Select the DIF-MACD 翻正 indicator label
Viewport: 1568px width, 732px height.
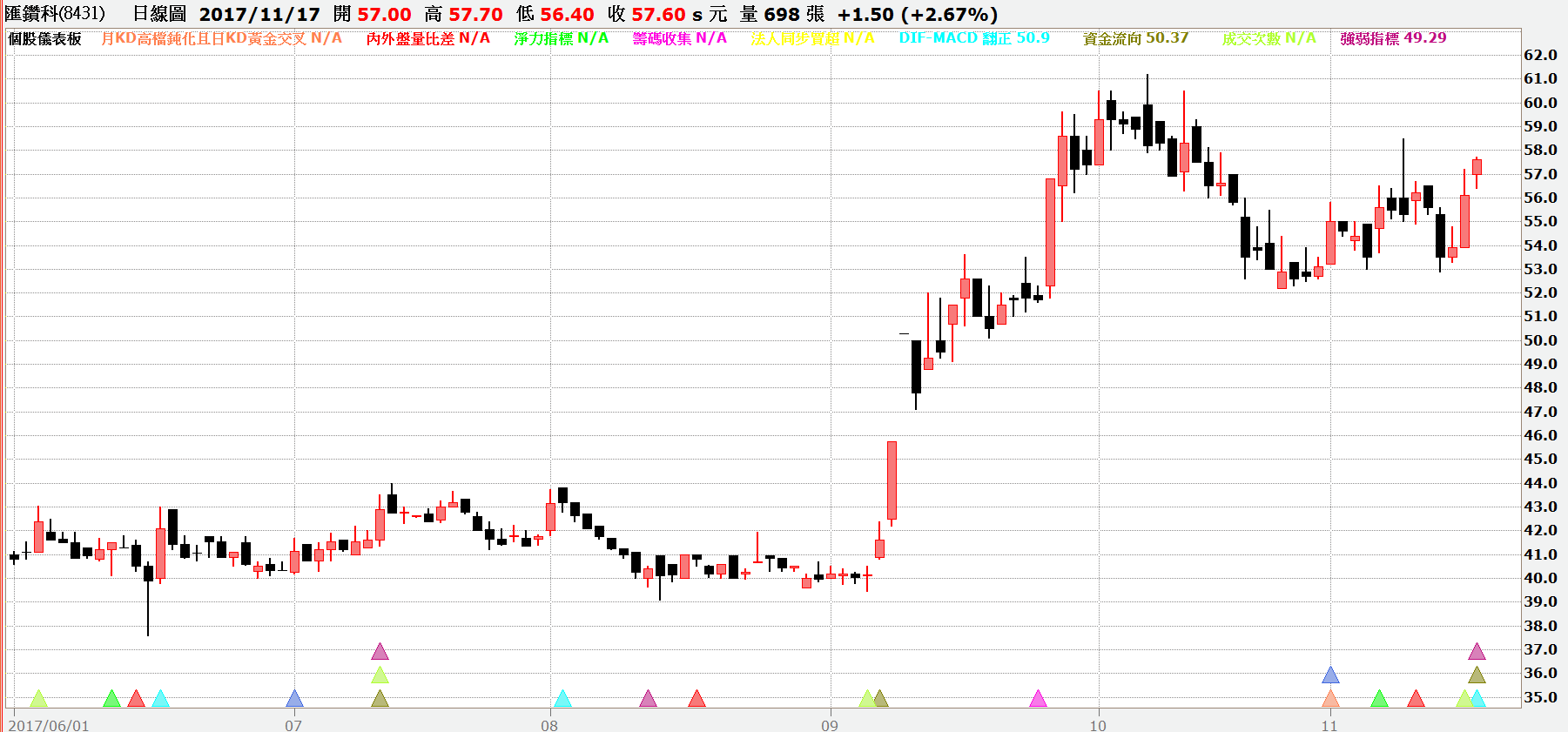pos(973,38)
